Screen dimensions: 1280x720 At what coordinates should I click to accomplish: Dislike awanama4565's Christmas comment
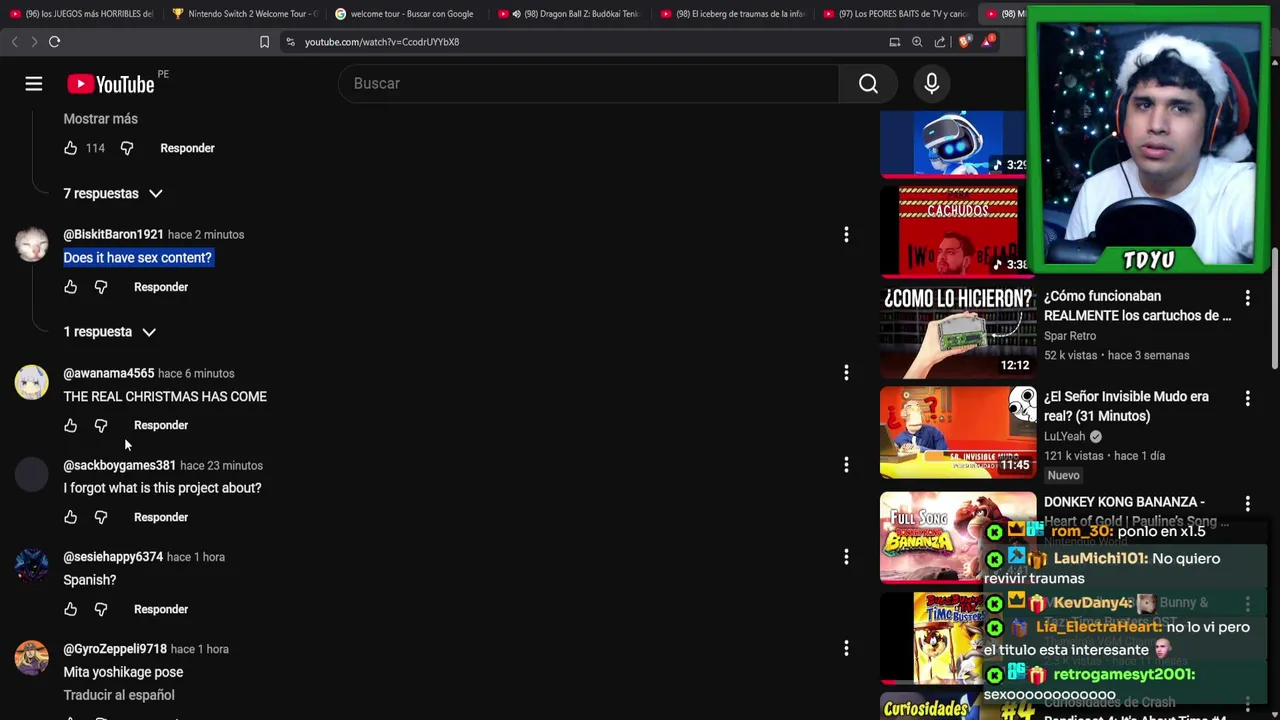coord(101,426)
